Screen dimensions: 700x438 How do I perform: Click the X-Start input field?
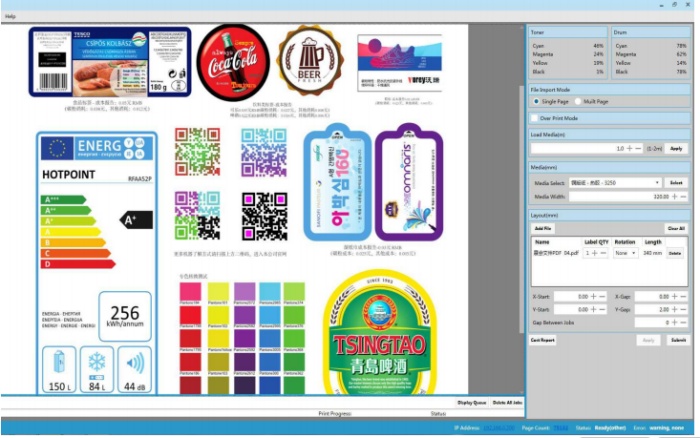[571, 296]
